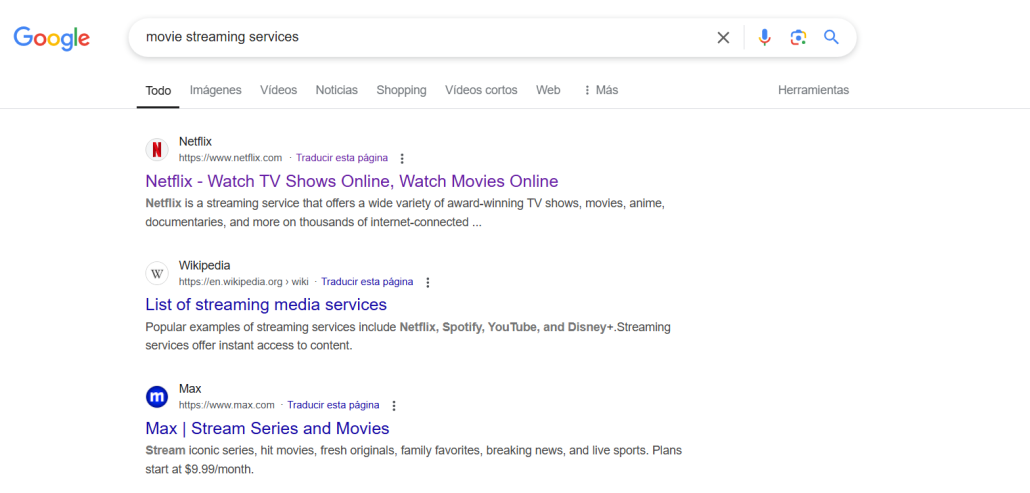Screen dimensions: 1030x493
Task: Click the https://www.netflix.com URL text
Action: pyautogui.click(x=231, y=158)
